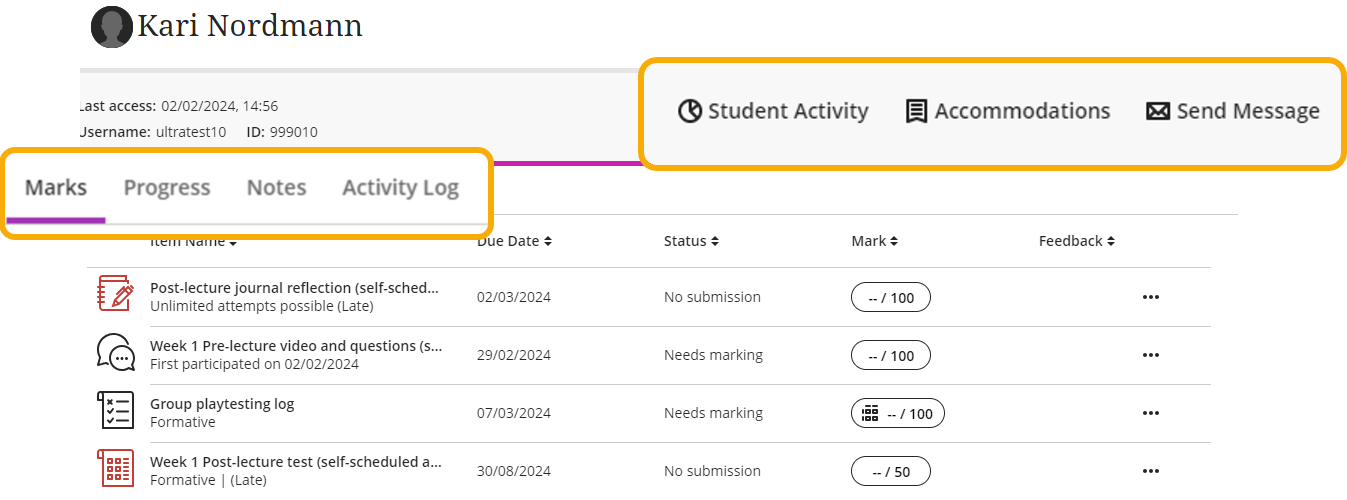Open the Student Activity report
The height and width of the screenshot is (500, 1347).
click(x=773, y=111)
